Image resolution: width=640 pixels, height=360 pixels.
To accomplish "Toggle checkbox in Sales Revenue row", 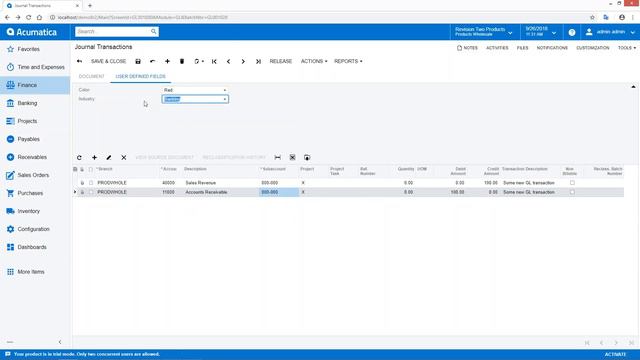I will coord(91,183).
